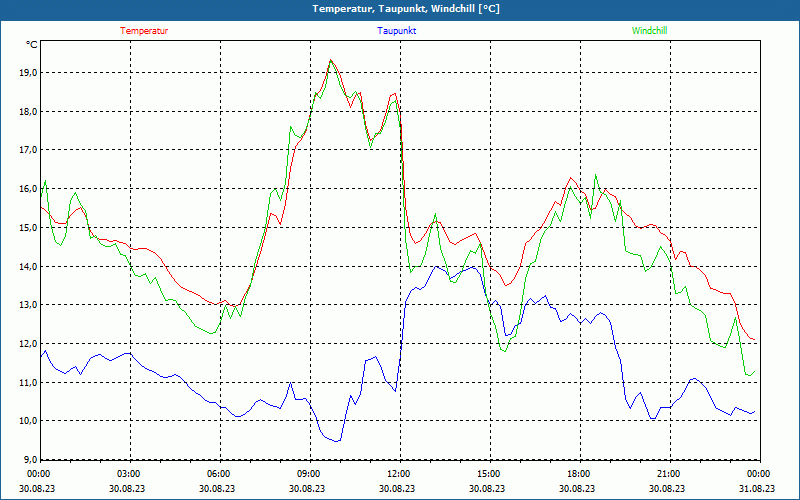800x500 pixels.
Task: Click the 31.08.23 date label
Action: [x=757, y=488]
